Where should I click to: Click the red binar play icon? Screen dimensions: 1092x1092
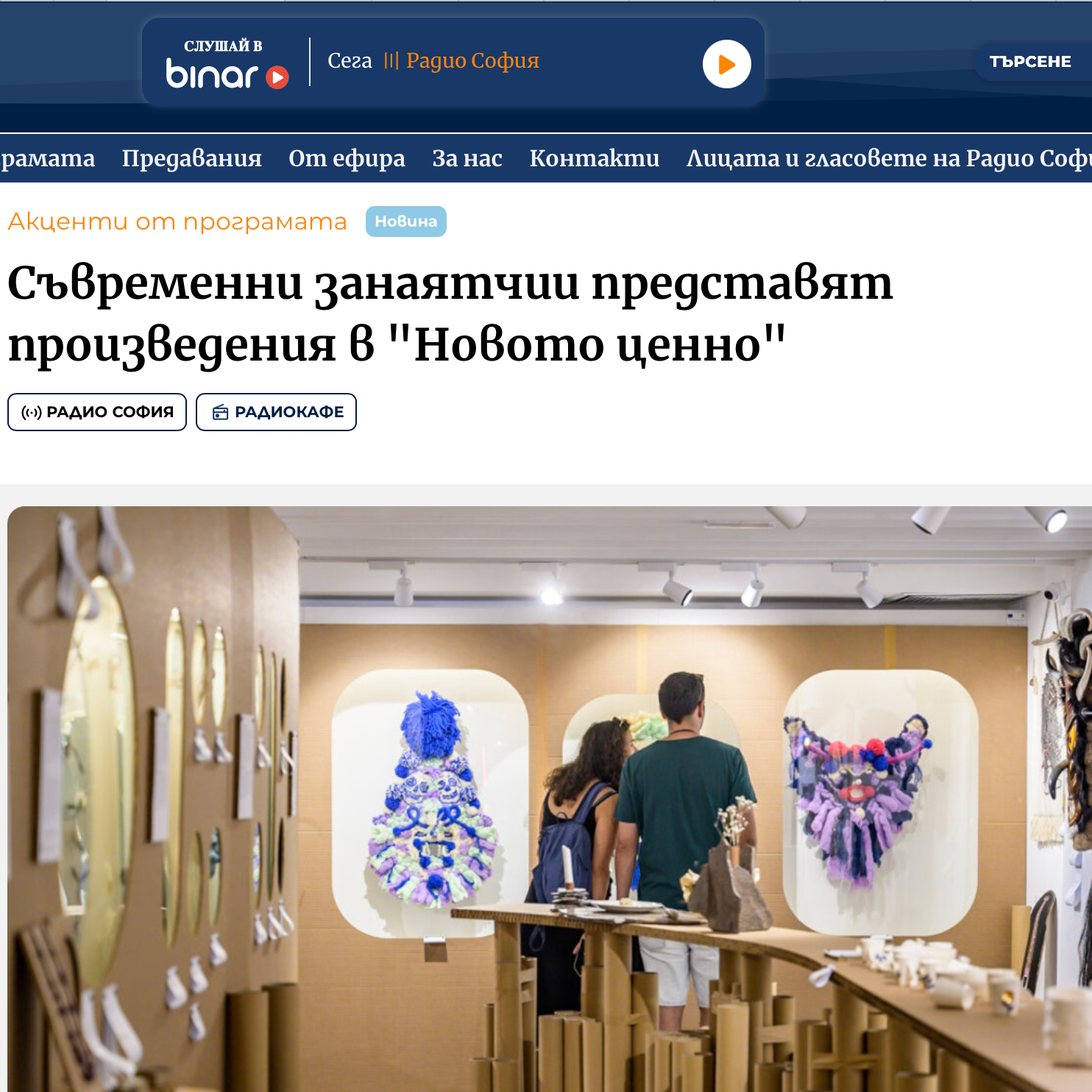click(277, 77)
